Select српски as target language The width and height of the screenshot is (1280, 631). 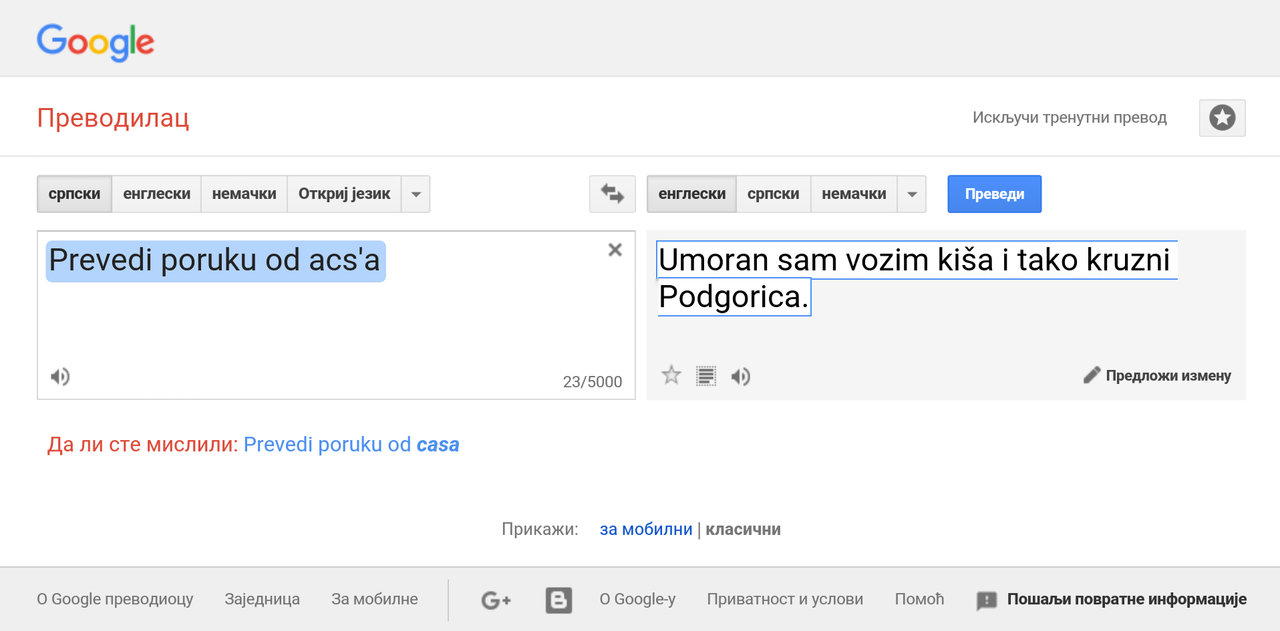(x=774, y=194)
